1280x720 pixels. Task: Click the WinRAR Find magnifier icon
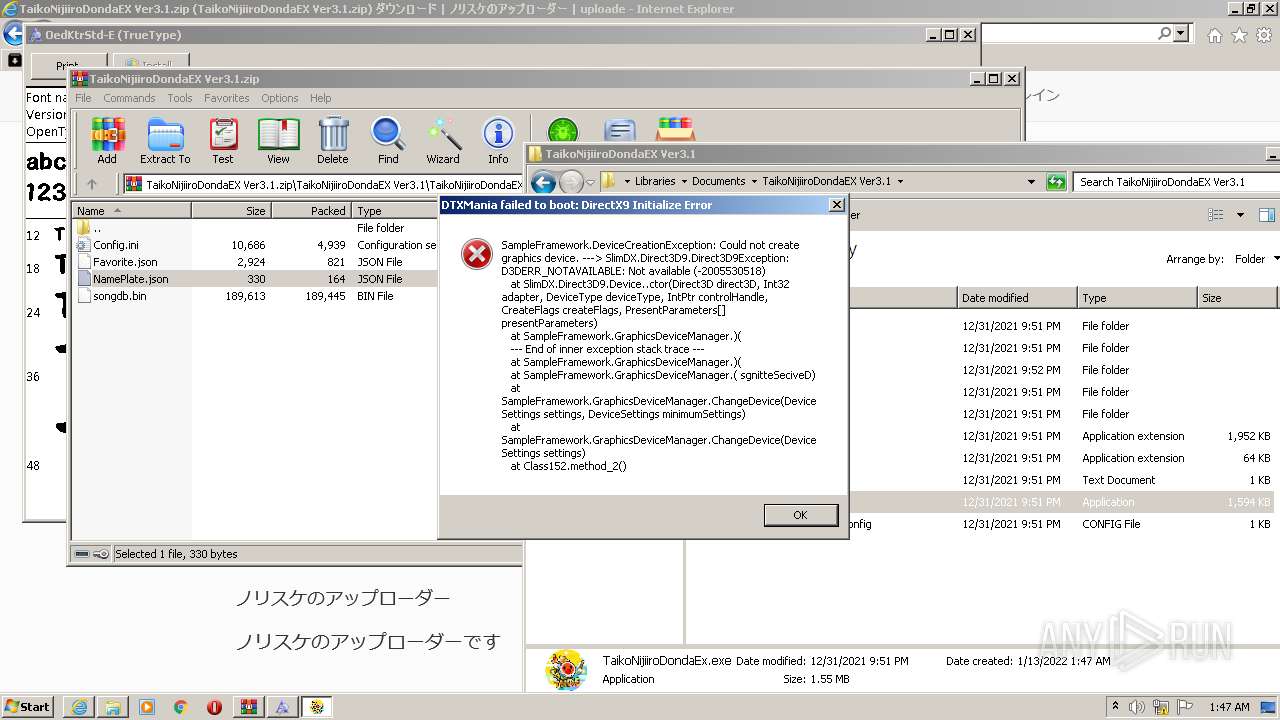(388, 141)
